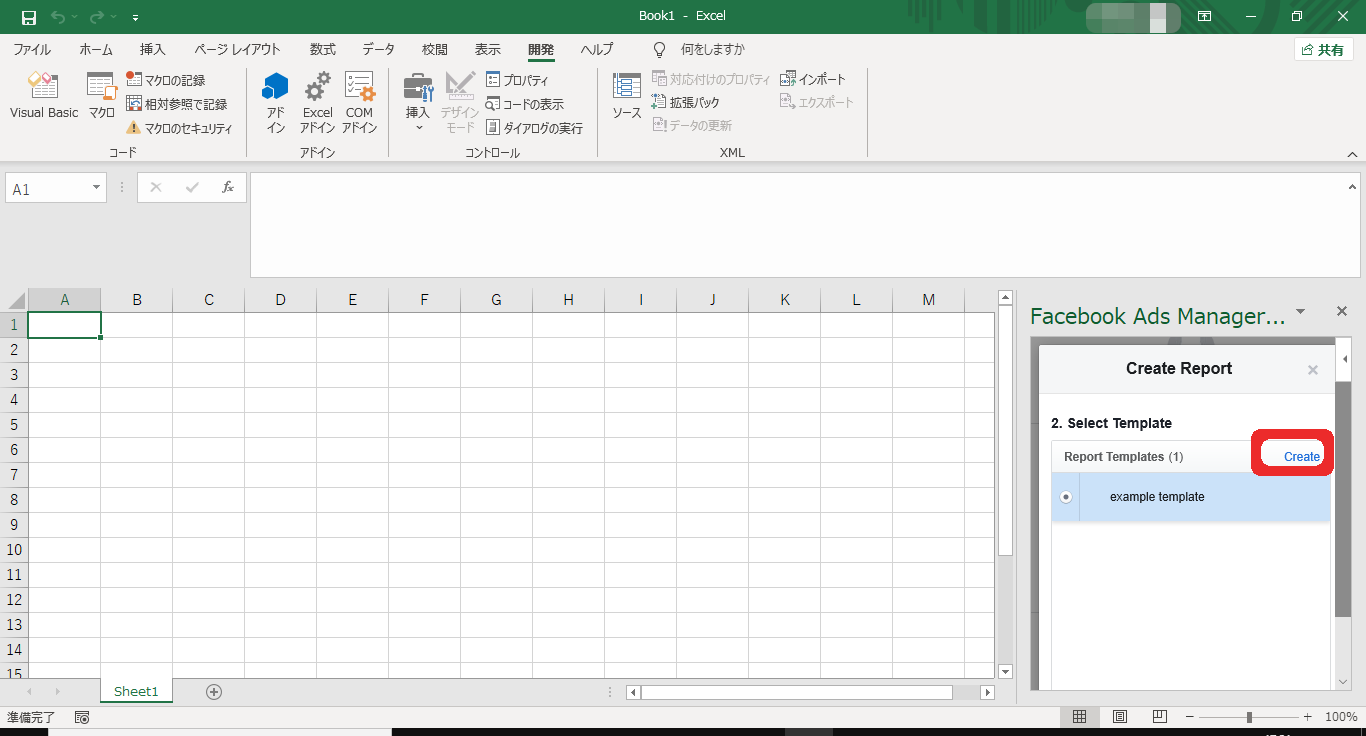Add a new sheet

click(214, 691)
